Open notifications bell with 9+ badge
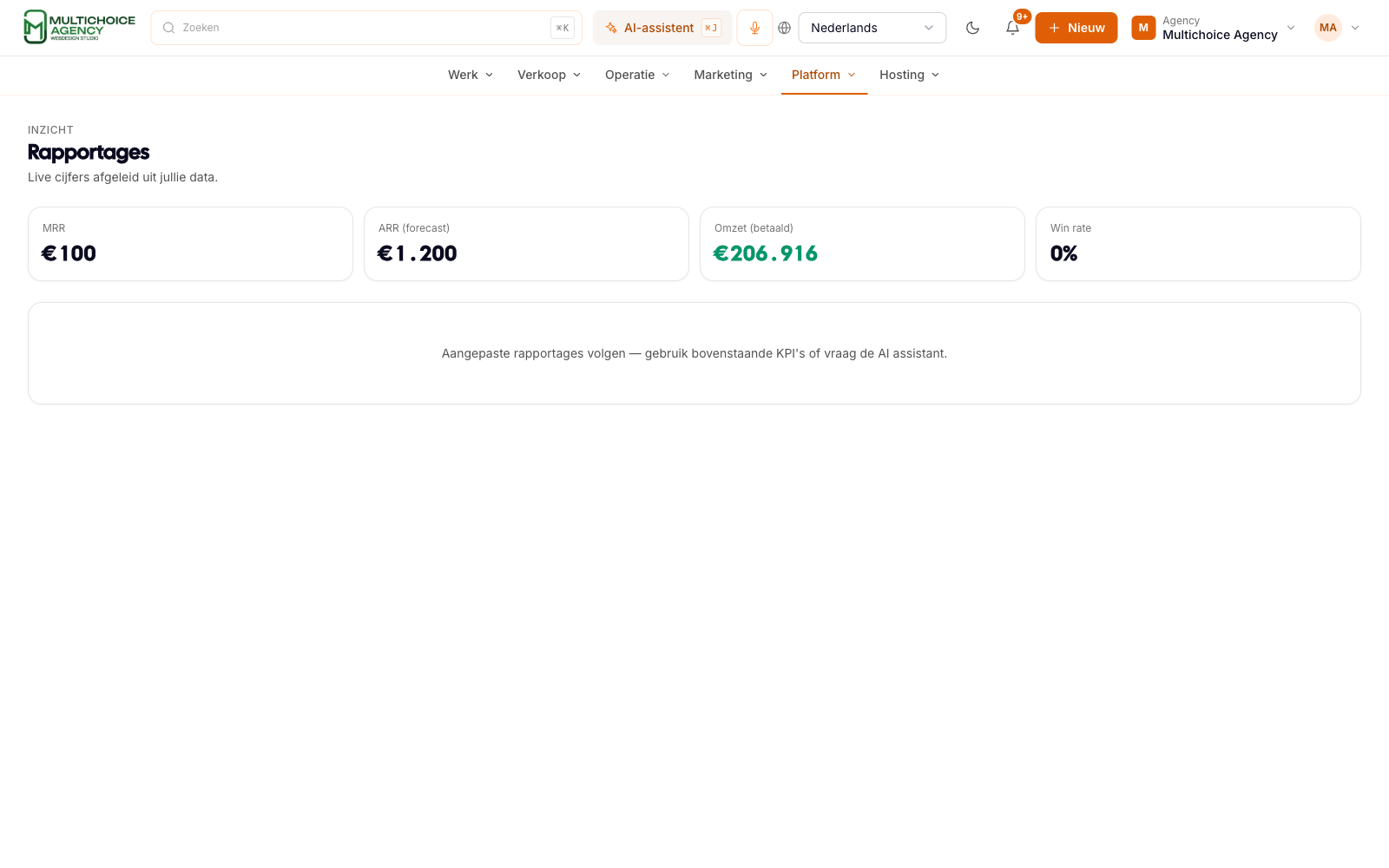The width and height of the screenshot is (1389, 868). click(x=1012, y=28)
